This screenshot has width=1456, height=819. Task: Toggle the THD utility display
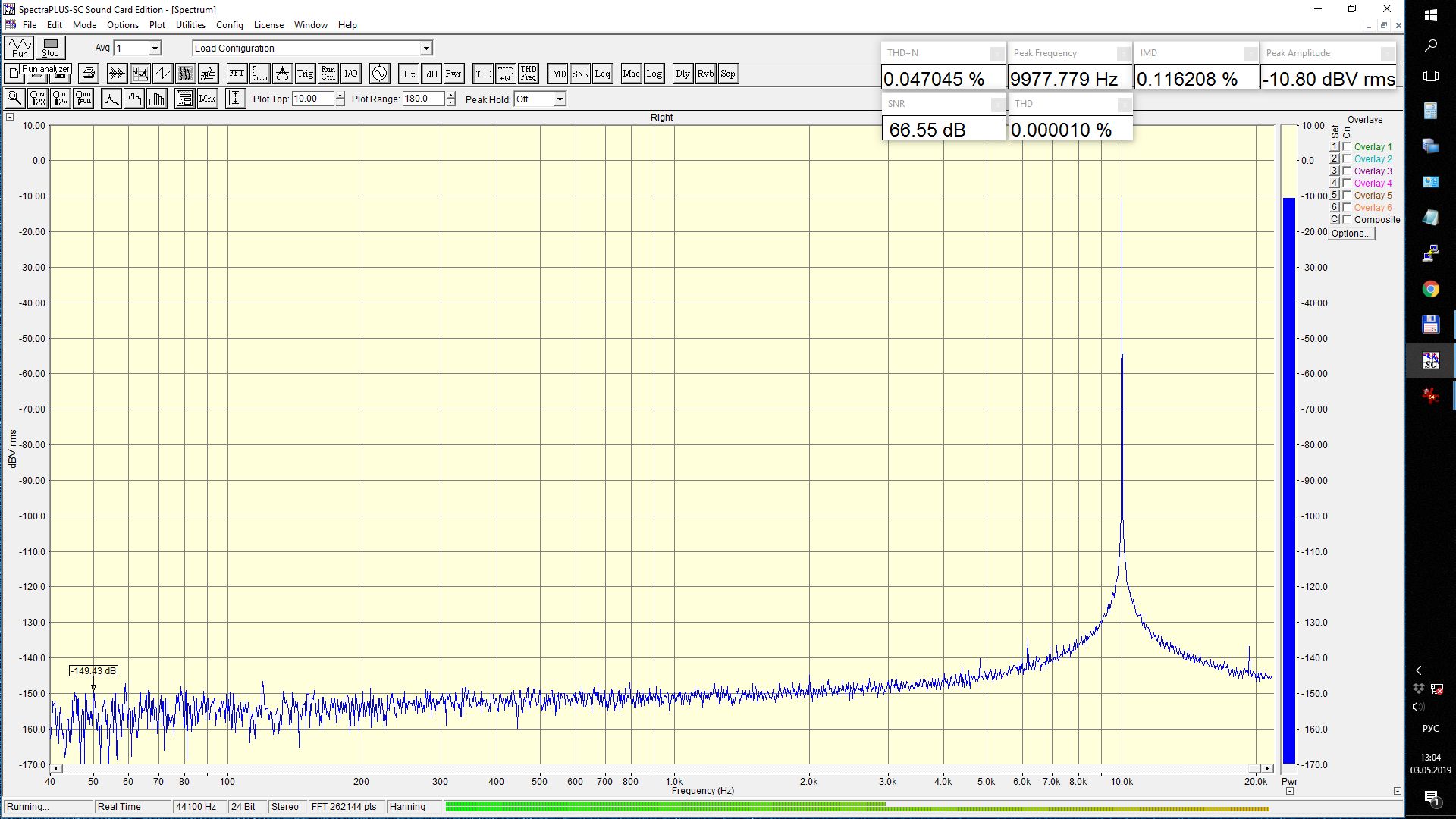483,74
